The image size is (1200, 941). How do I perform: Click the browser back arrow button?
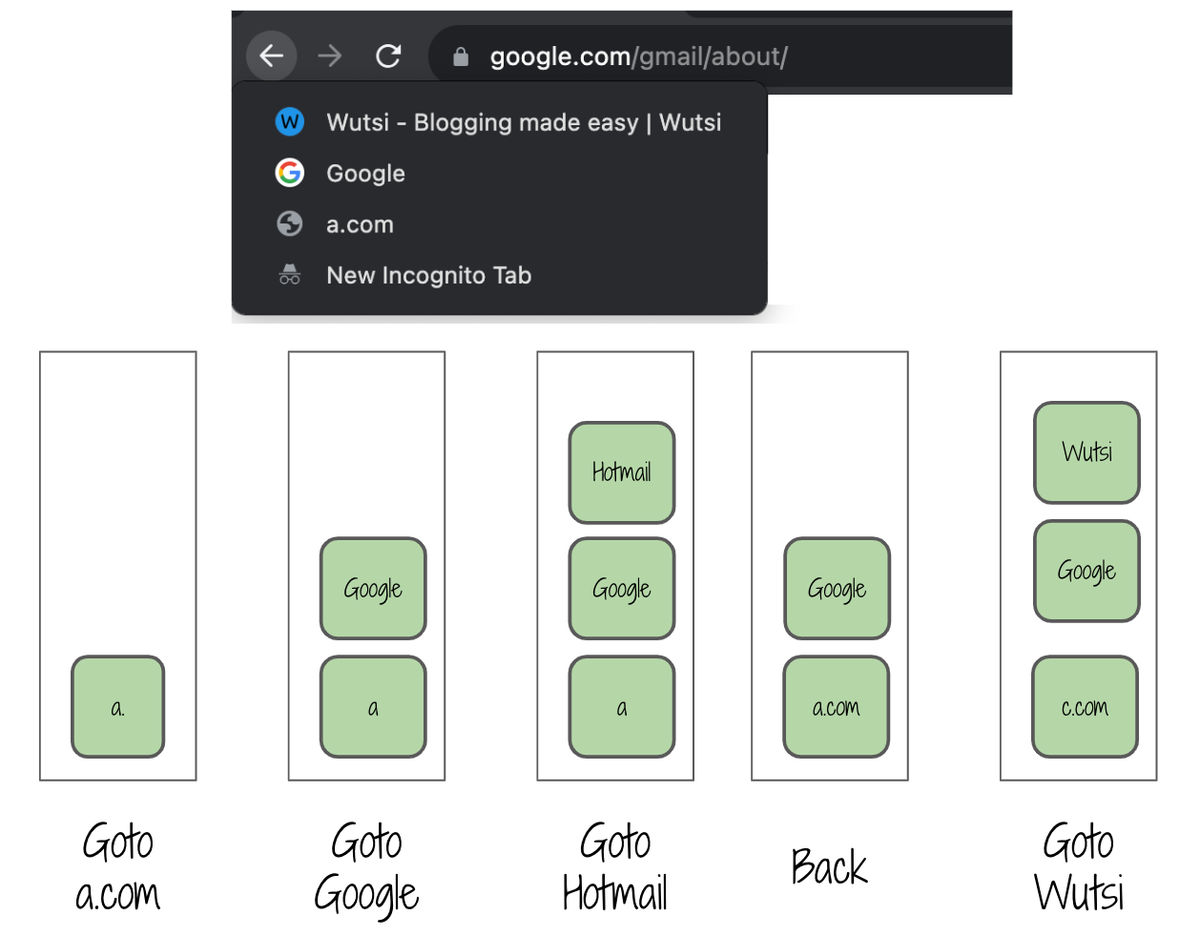tap(271, 57)
